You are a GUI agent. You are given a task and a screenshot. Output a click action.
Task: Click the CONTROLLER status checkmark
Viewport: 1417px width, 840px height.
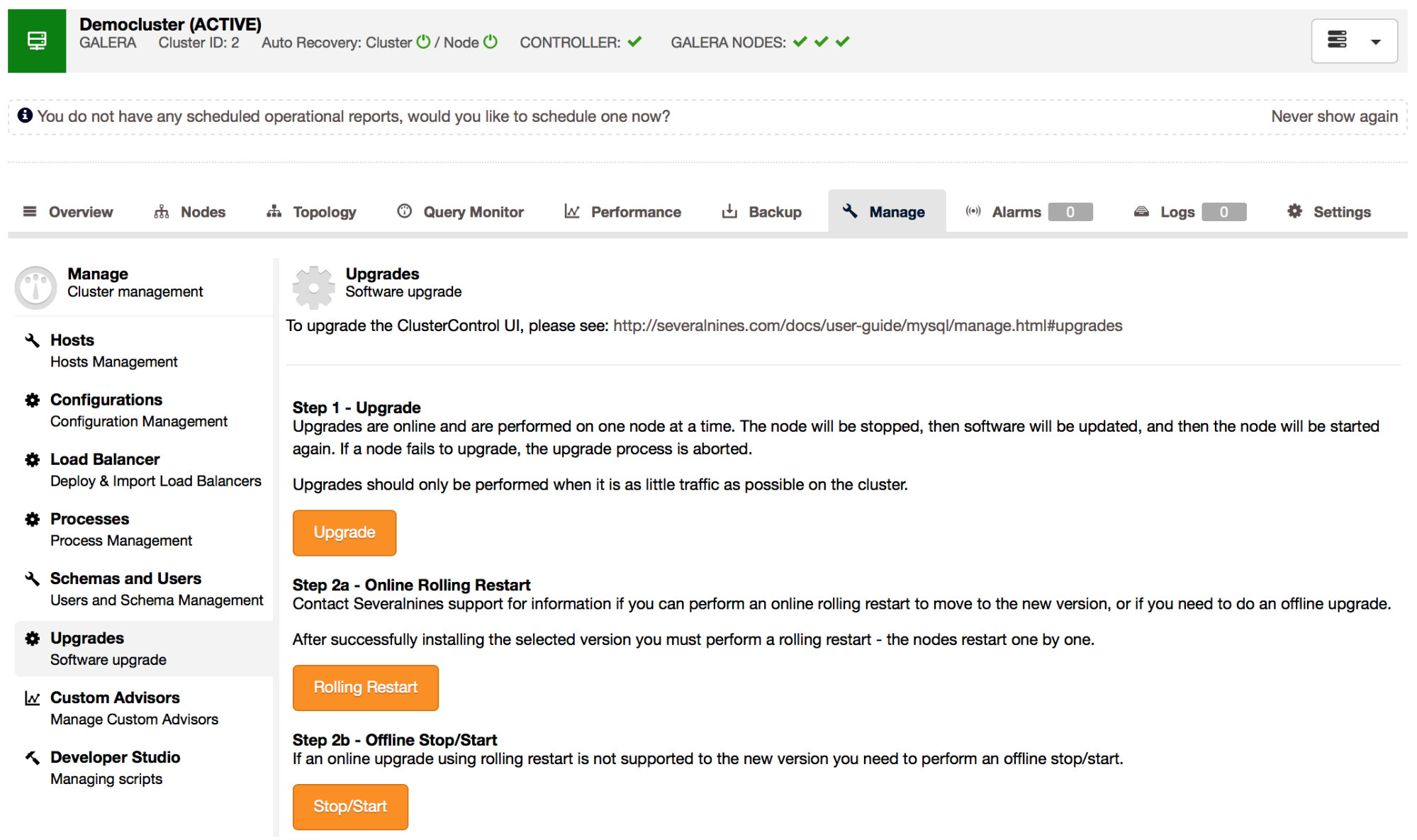click(634, 42)
